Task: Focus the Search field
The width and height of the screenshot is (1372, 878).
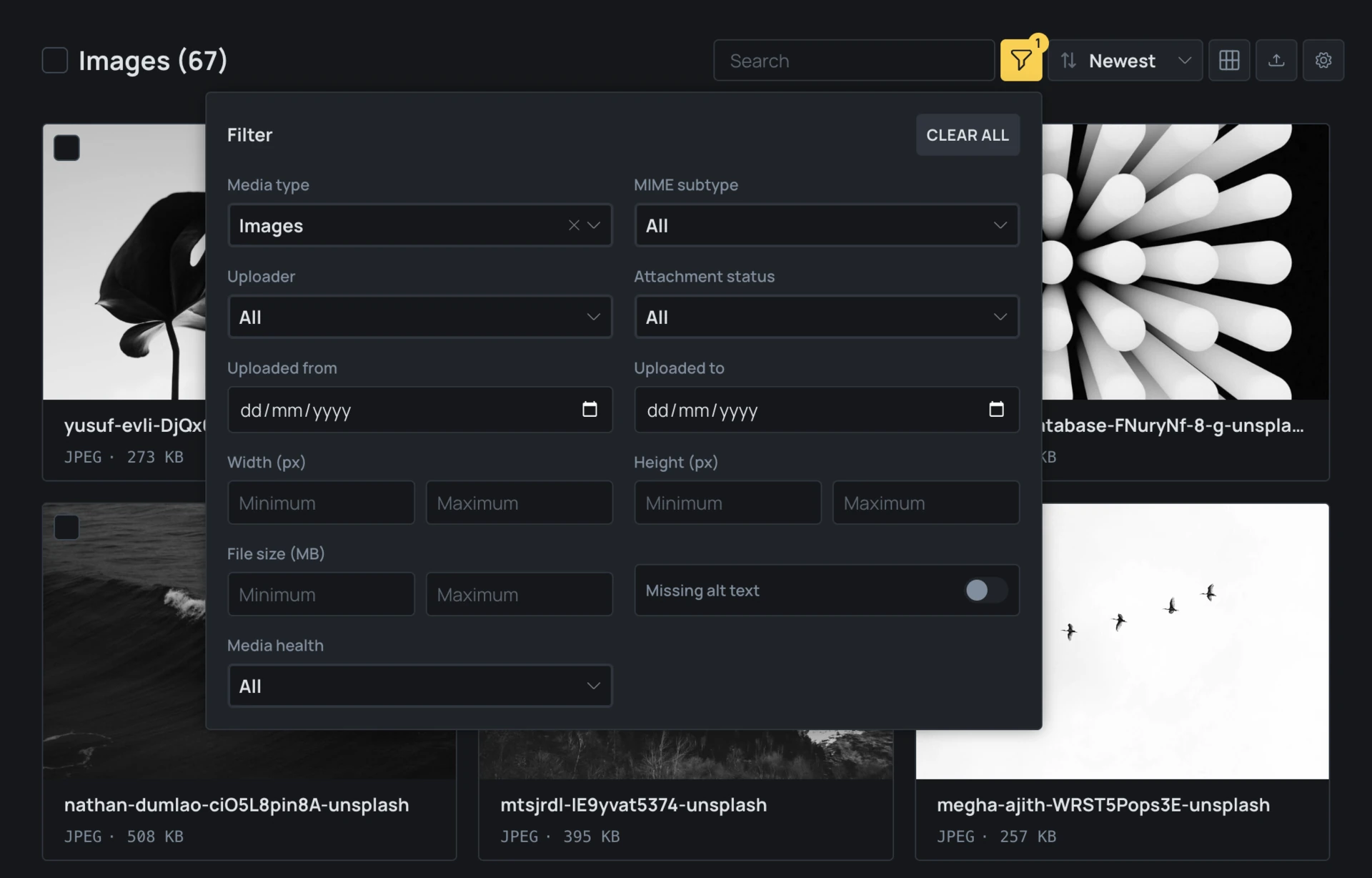Action: pyautogui.click(x=854, y=60)
